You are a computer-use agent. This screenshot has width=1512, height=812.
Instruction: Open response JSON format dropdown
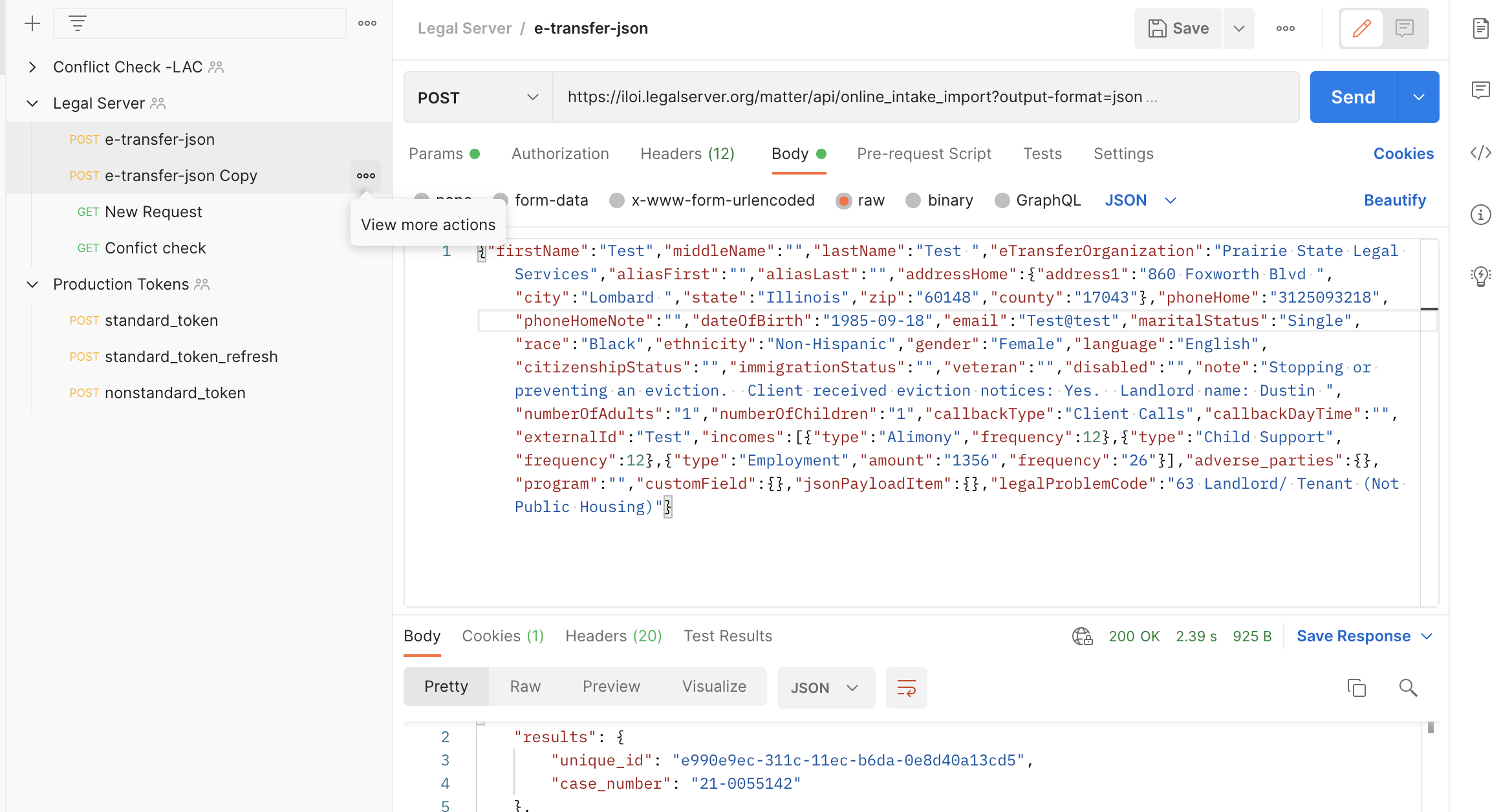pyautogui.click(x=826, y=688)
